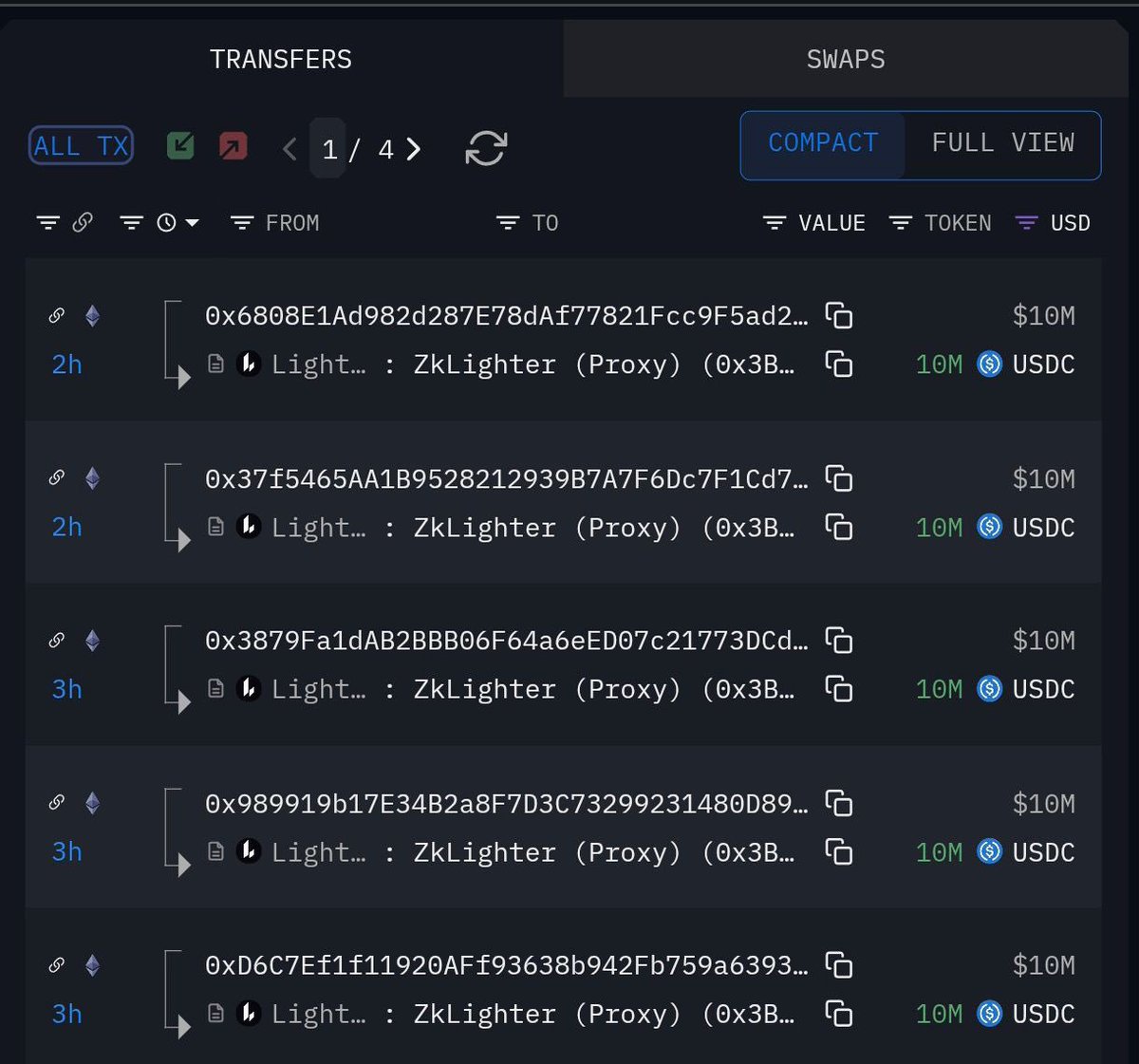Open the VALUE column filter
This screenshot has height=1064, width=1139.
(775, 223)
